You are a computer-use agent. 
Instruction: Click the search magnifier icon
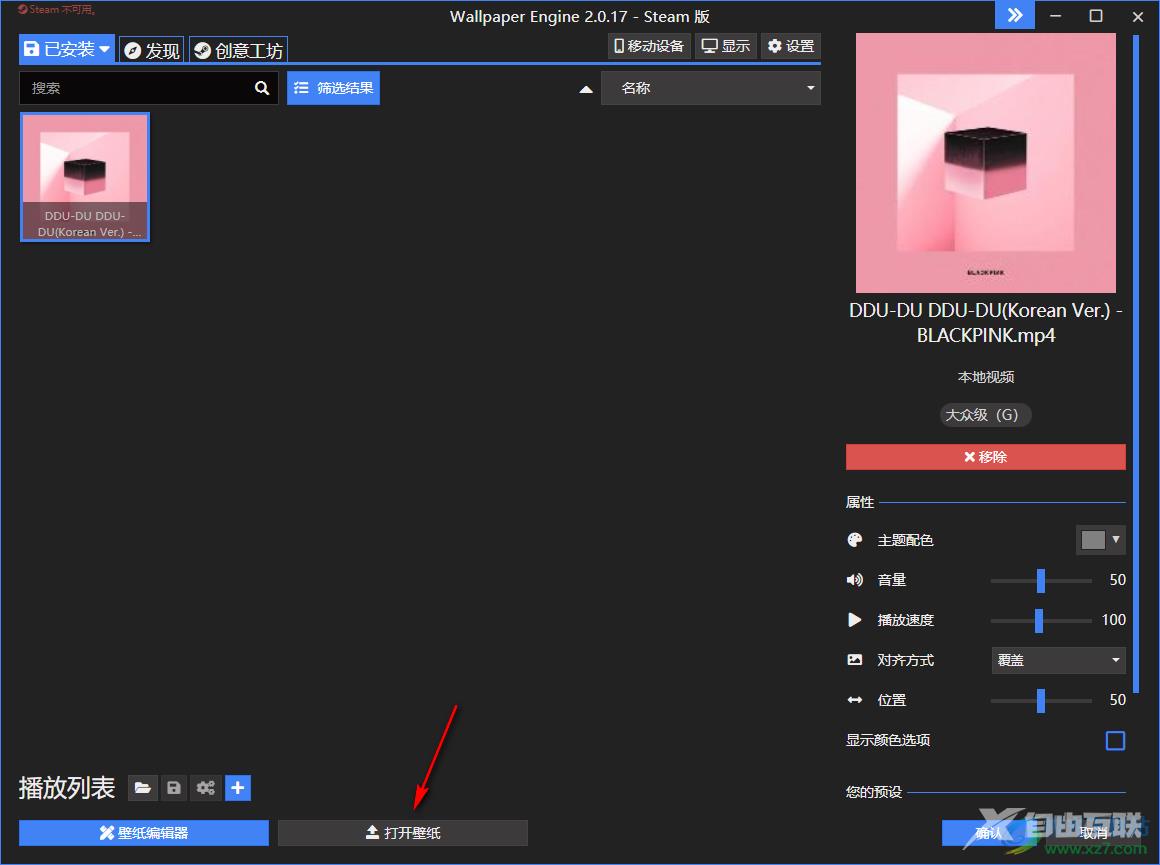coord(262,88)
